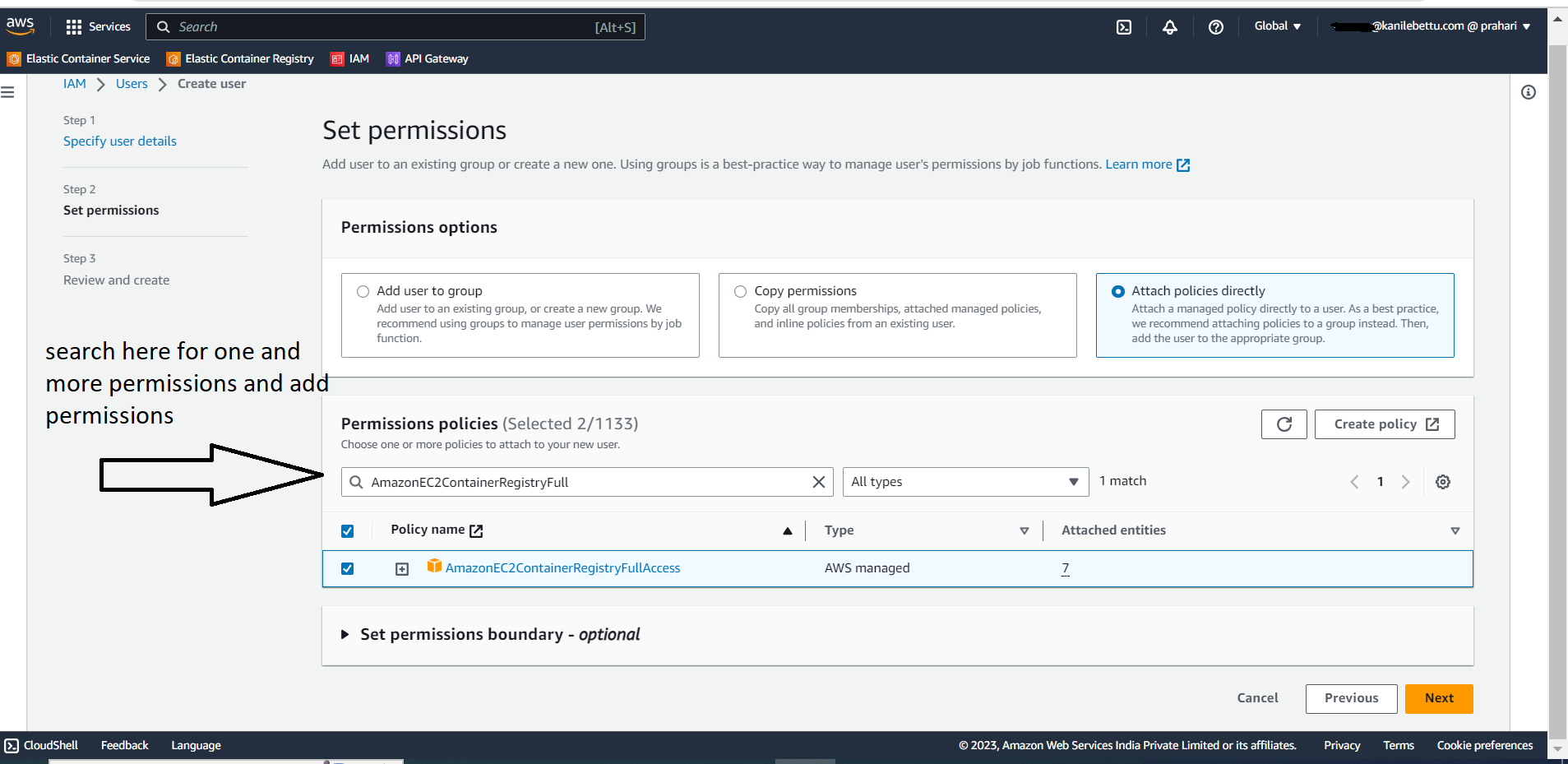The width and height of the screenshot is (1568, 764).
Task: Click the "1 match" result text
Action: pos(1123,481)
